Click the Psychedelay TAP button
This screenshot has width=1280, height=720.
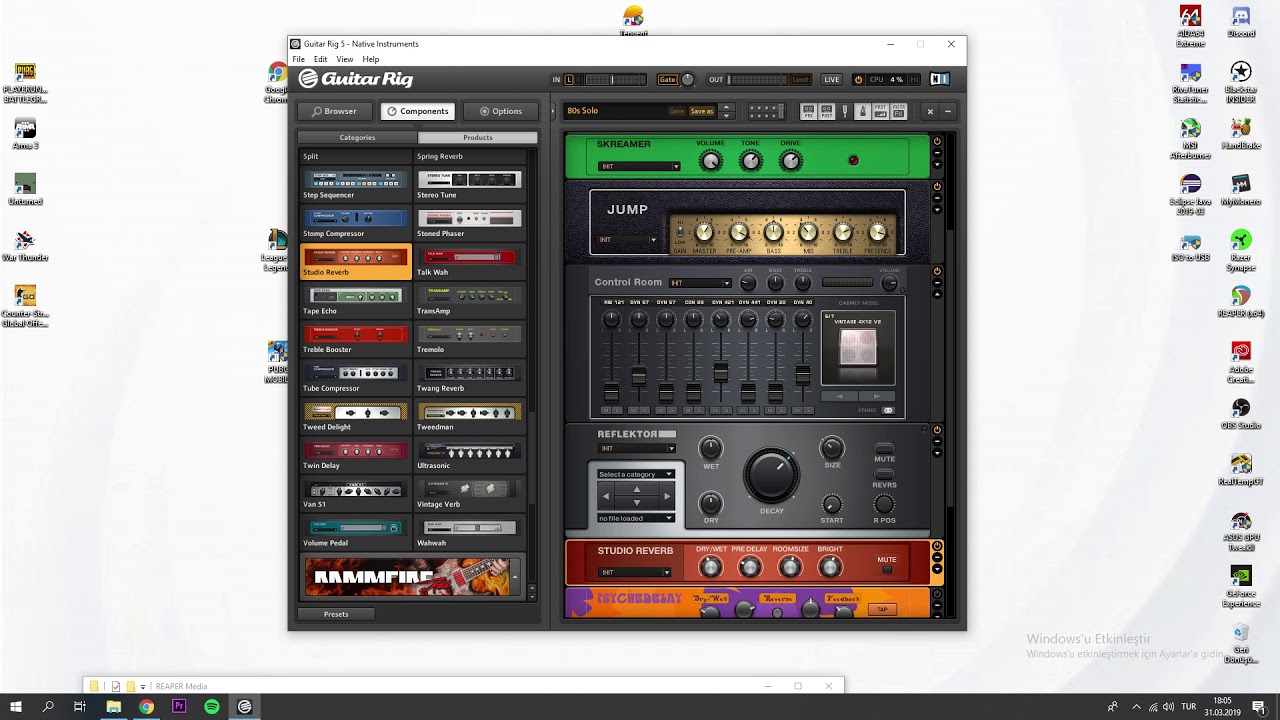(x=882, y=609)
